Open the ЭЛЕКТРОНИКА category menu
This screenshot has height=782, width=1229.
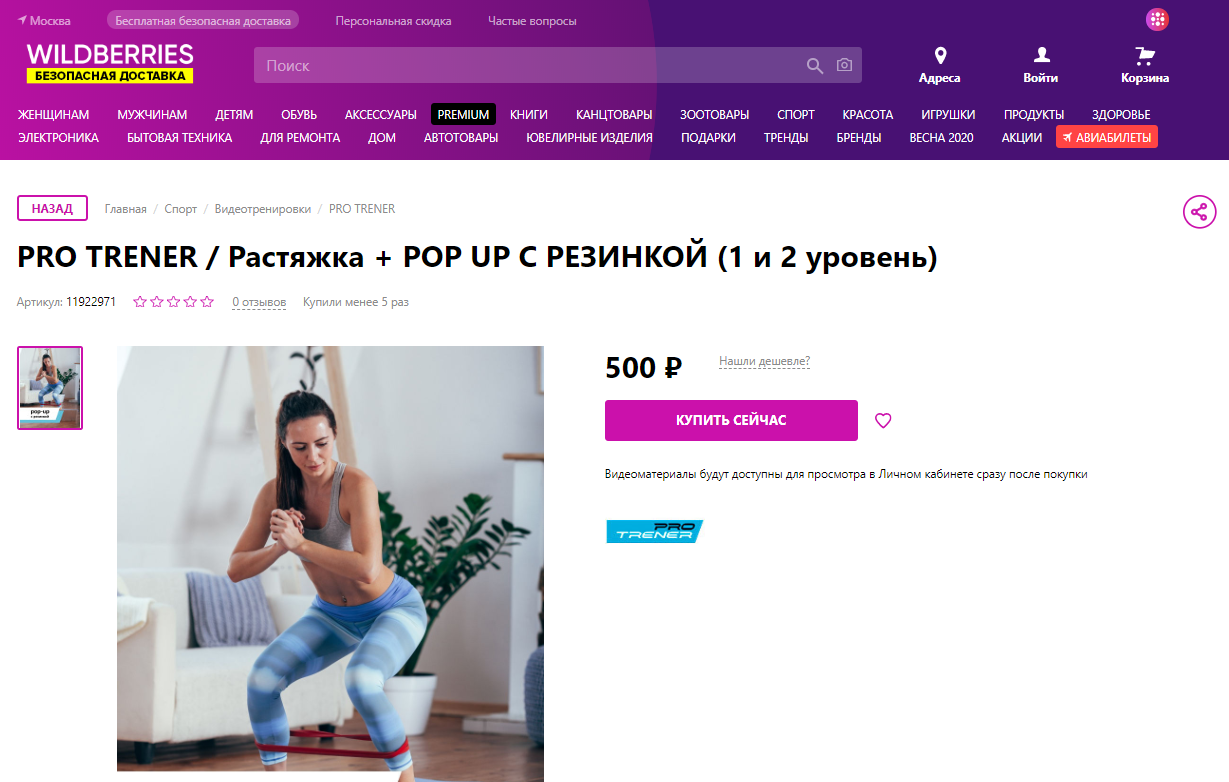[x=58, y=138]
